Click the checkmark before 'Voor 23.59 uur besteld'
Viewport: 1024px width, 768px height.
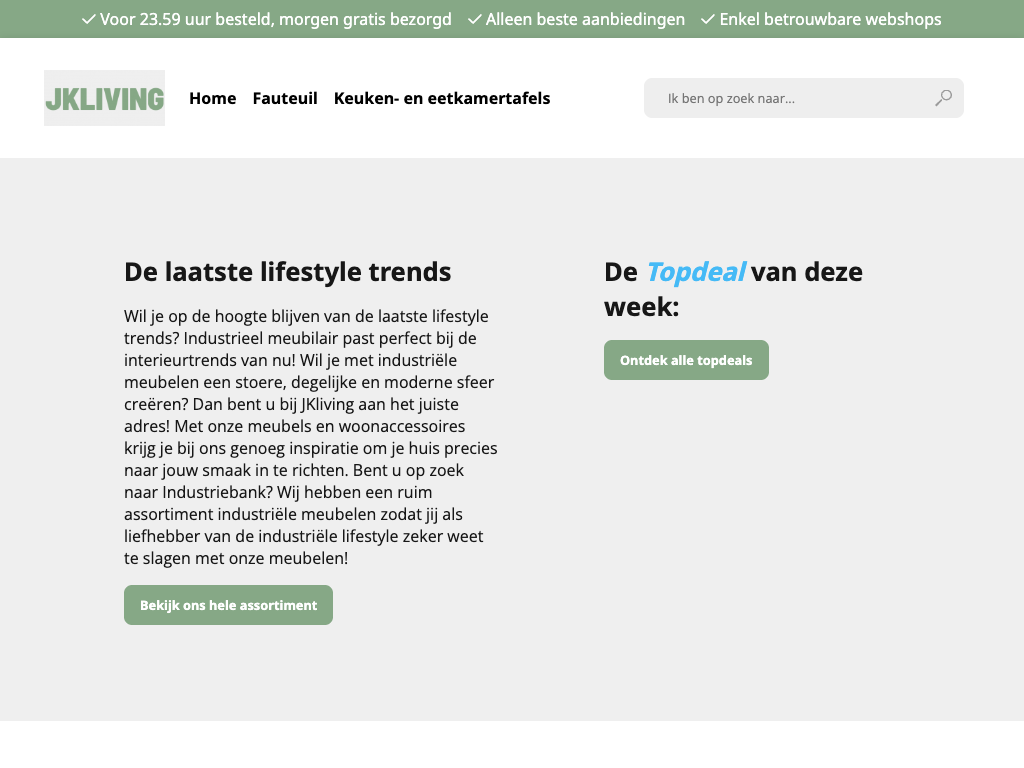pyautogui.click(x=89, y=19)
